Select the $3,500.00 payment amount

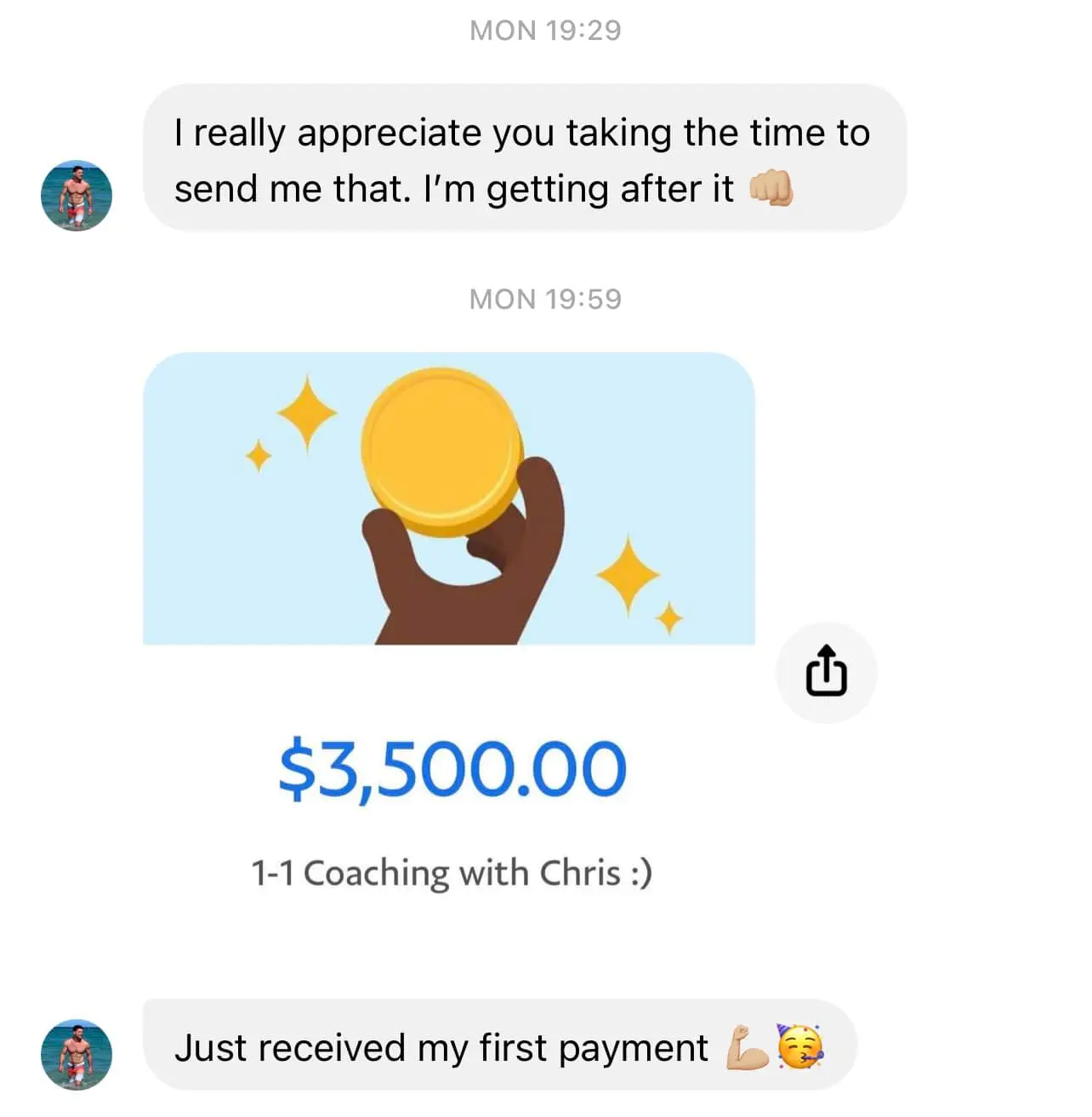coord(452,769)
